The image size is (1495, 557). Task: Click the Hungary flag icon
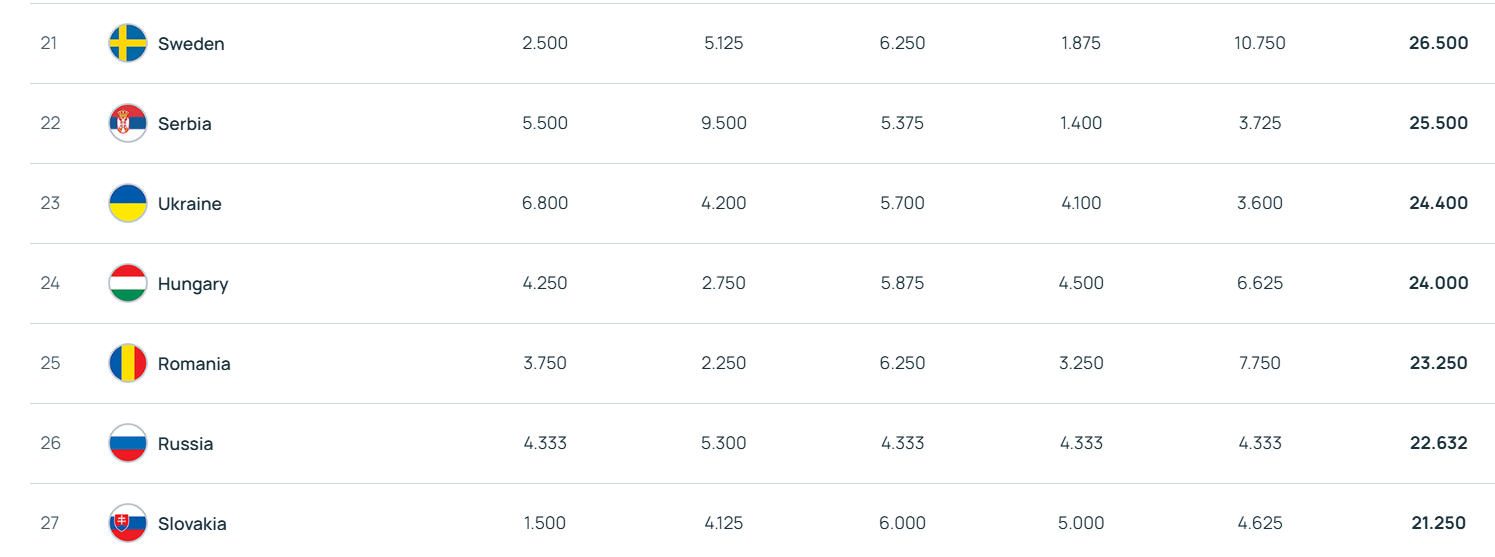point(128,283)
